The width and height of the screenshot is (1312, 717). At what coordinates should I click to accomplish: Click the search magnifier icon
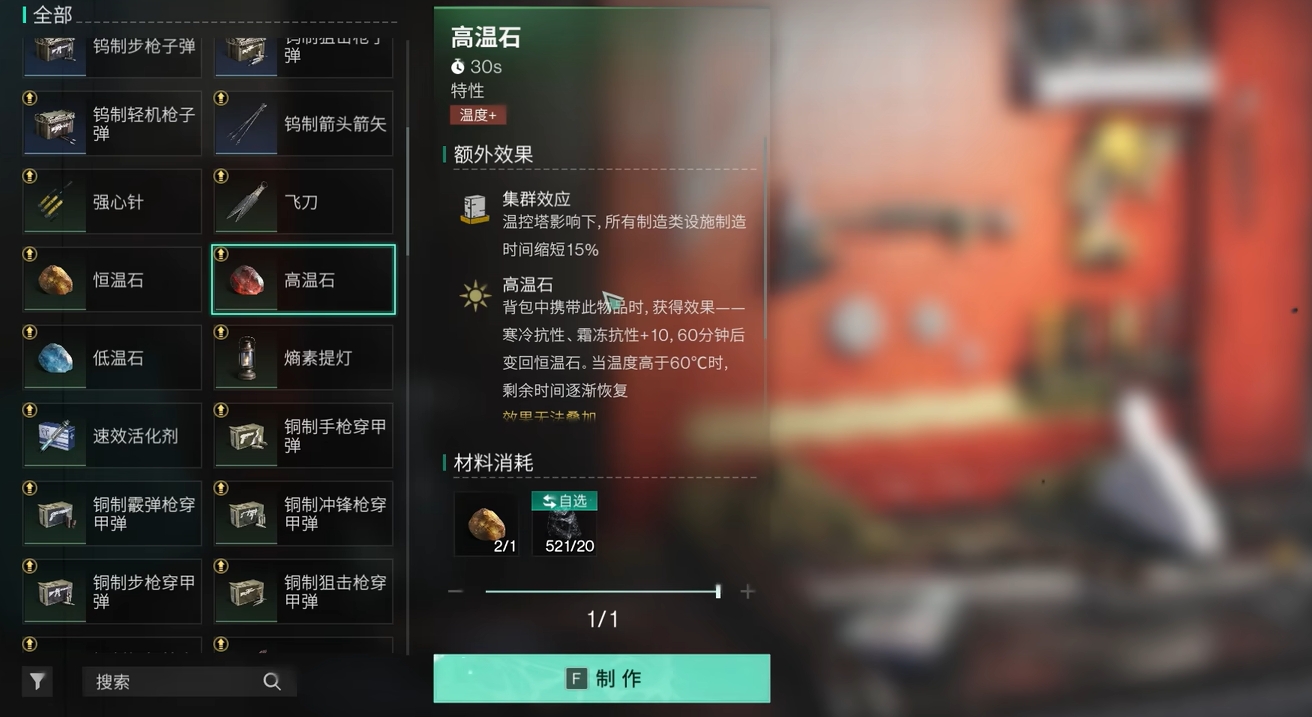click(x=272, y=681)
